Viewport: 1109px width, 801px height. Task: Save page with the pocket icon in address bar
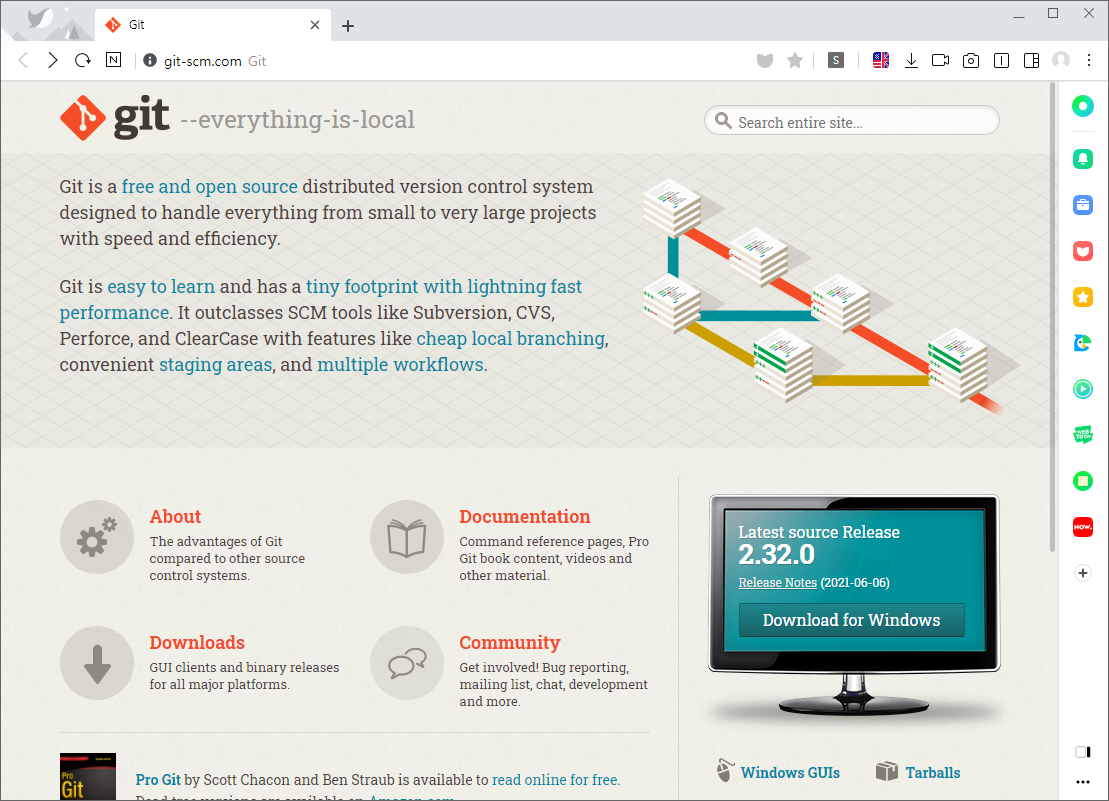765,61
